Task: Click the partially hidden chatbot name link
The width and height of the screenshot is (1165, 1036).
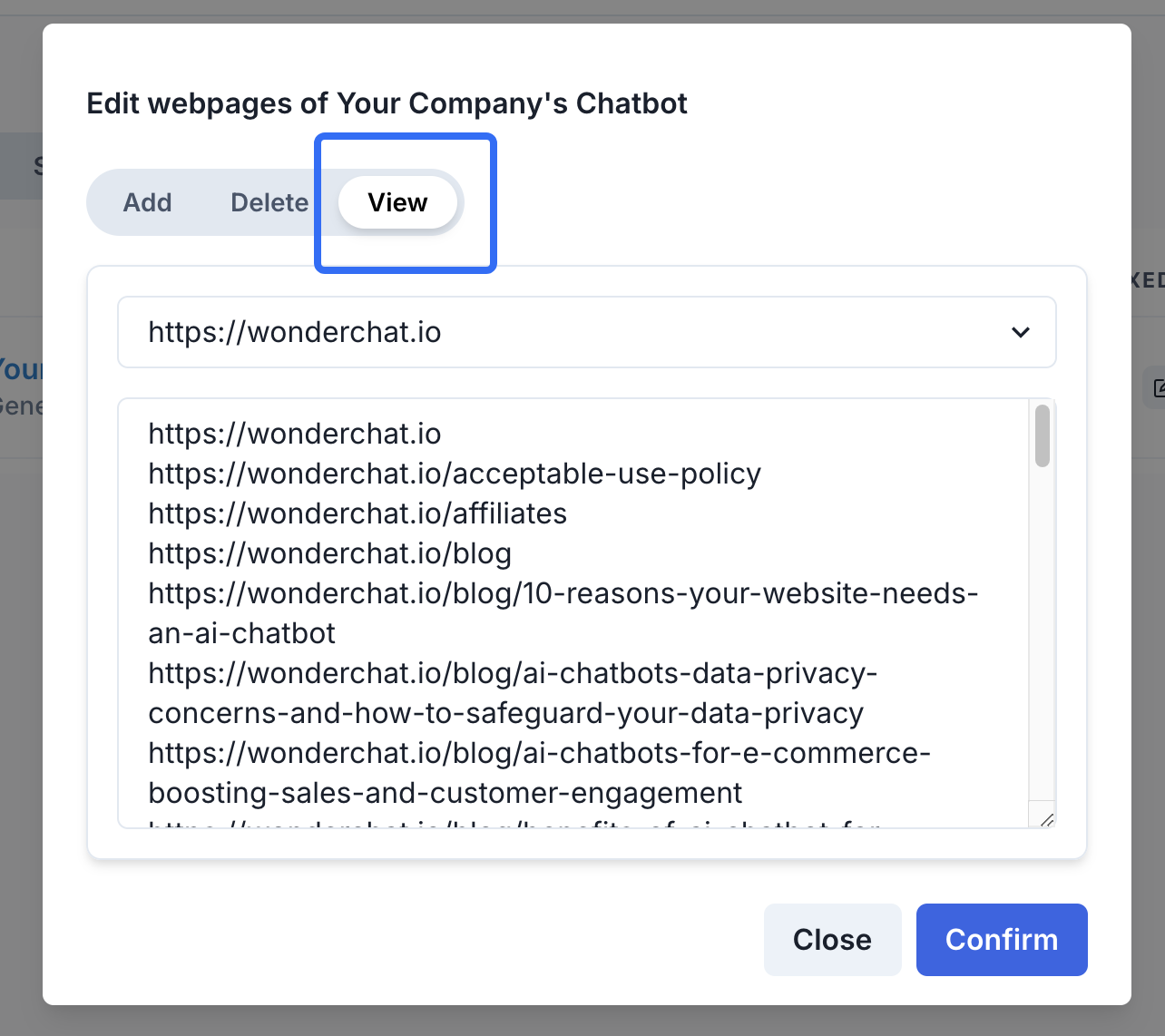Action: (x=22, y=369)
